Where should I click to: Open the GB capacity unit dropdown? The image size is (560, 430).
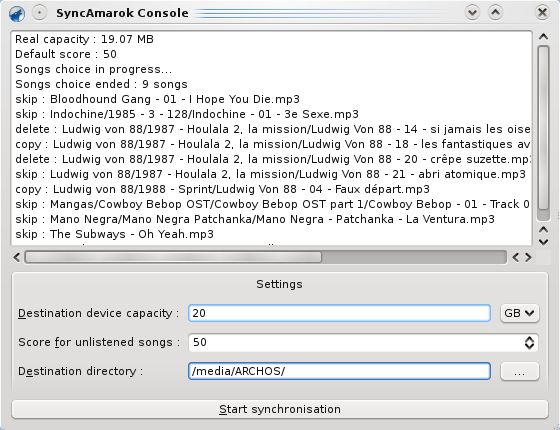(x=519, y=313)
